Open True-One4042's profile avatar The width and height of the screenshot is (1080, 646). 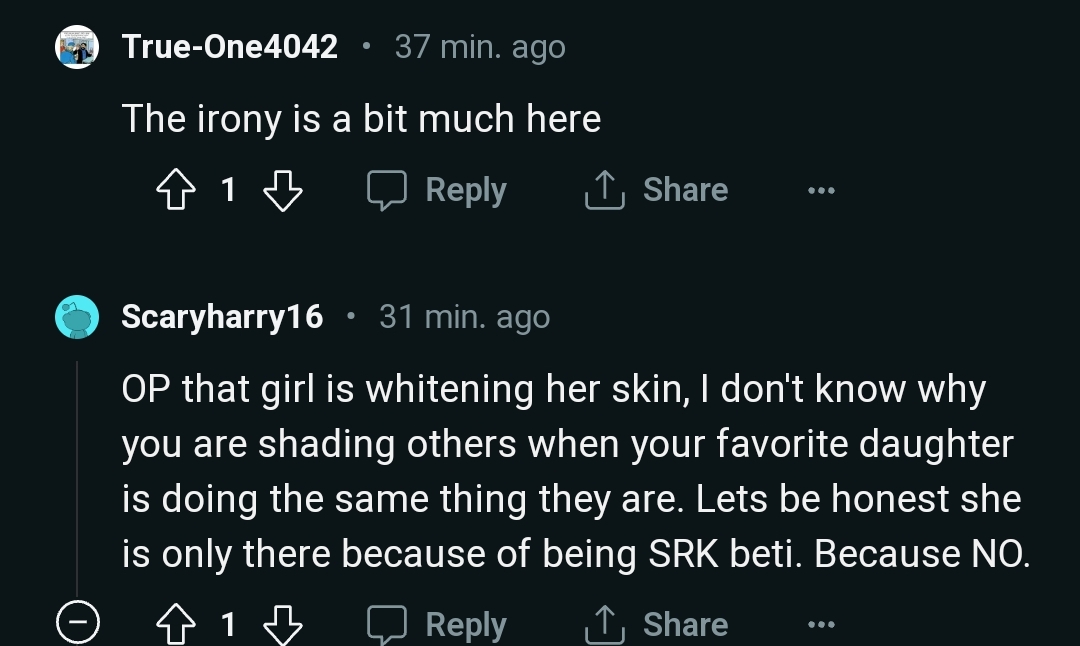coord(76,47)
